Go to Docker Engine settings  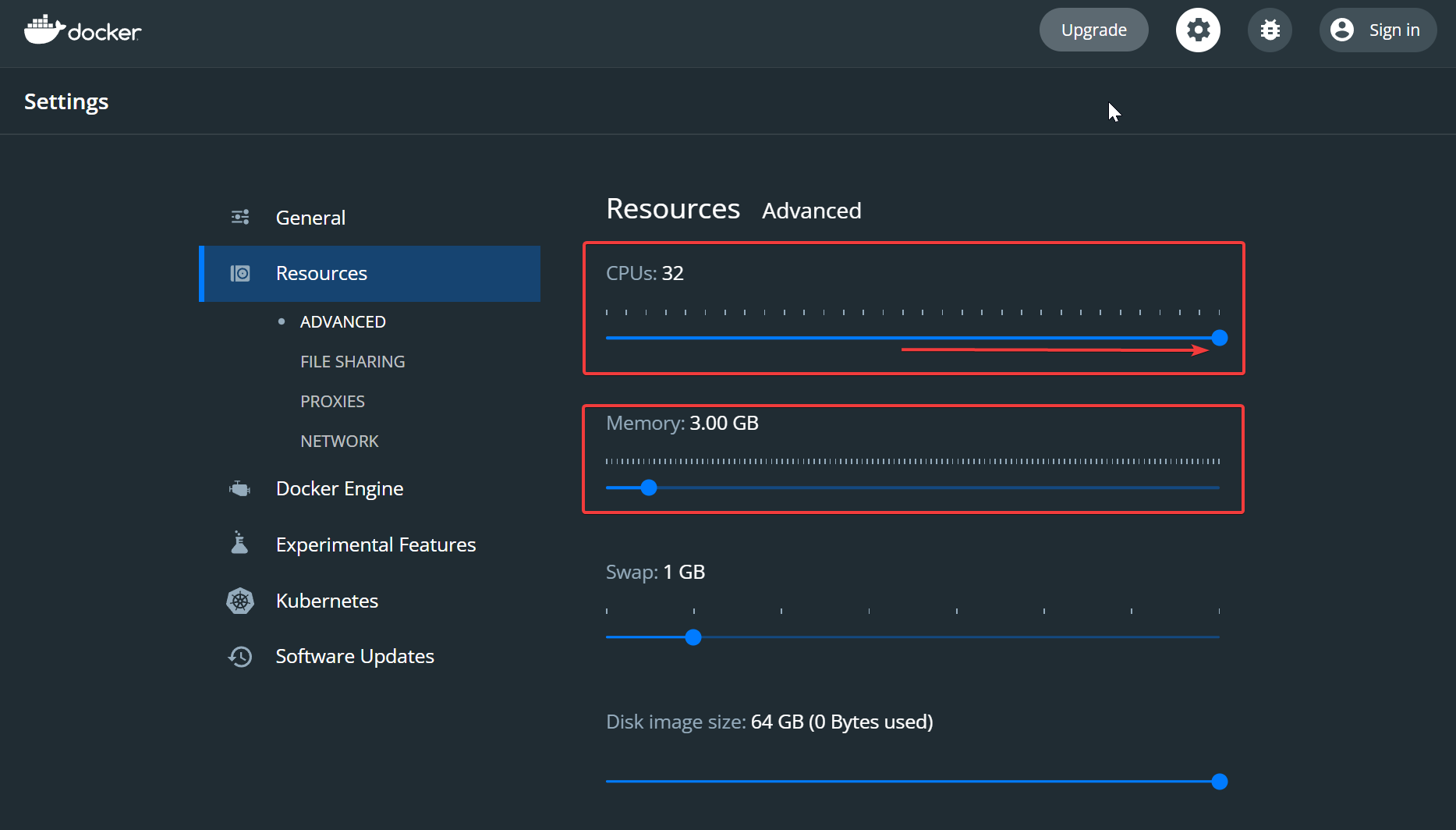(x=370, y=488)
